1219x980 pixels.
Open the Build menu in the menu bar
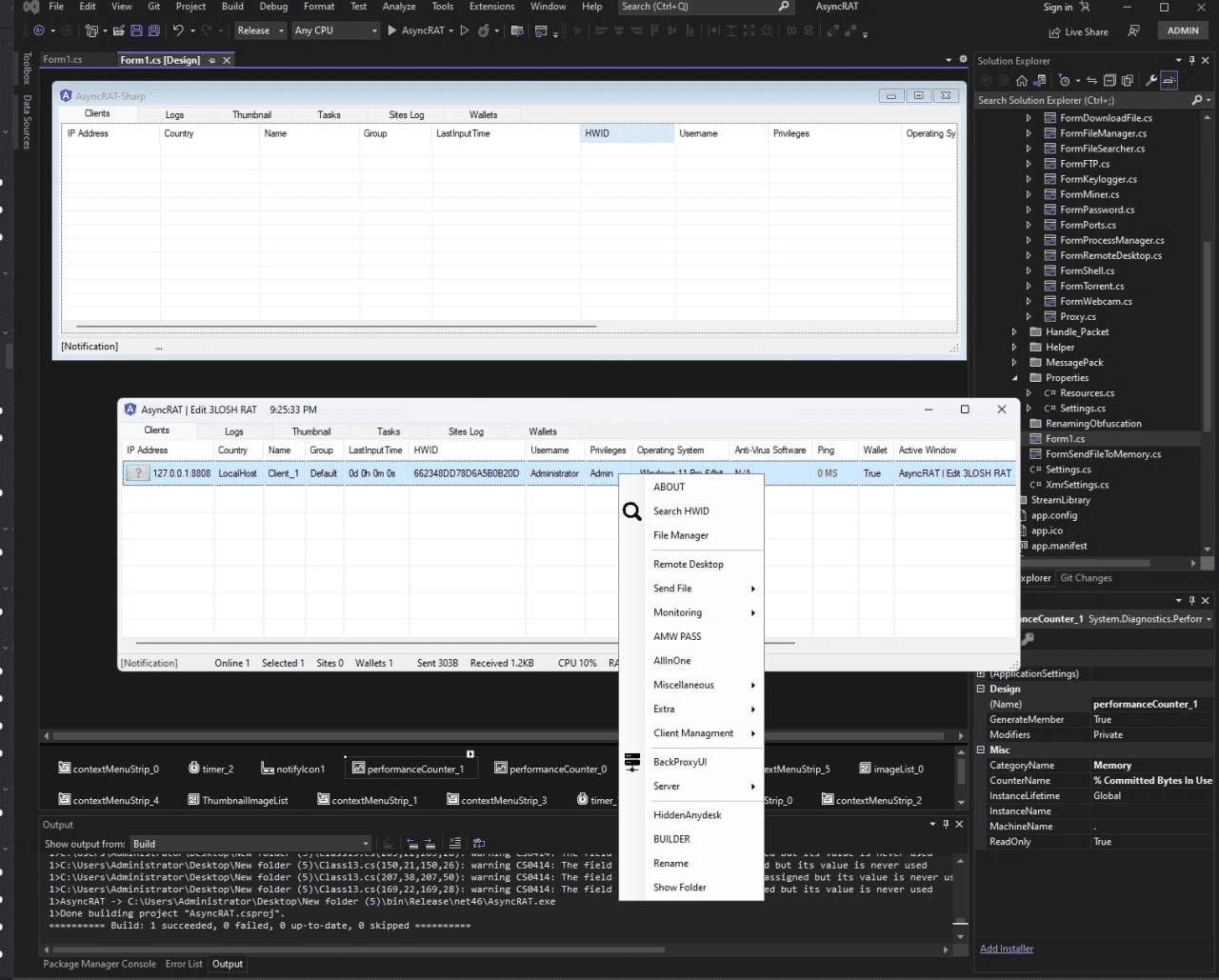(x=232, y=7)
